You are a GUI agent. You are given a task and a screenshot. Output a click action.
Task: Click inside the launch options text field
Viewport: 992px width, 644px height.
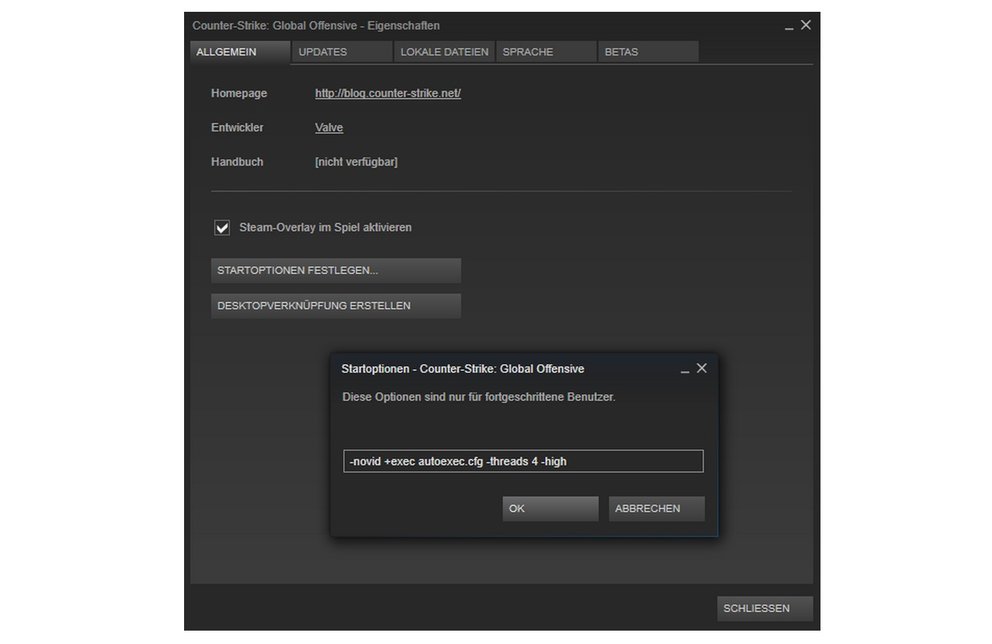coord(524,461)
